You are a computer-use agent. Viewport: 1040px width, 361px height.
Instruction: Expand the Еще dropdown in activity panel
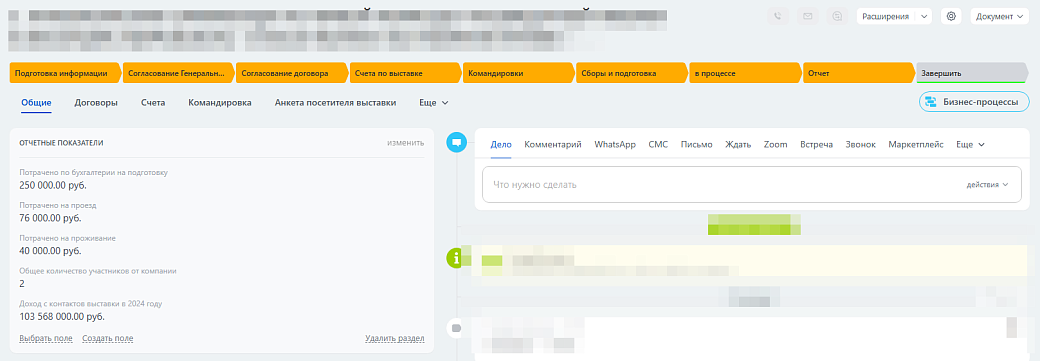pyautogui.click(x=970, y=144)
